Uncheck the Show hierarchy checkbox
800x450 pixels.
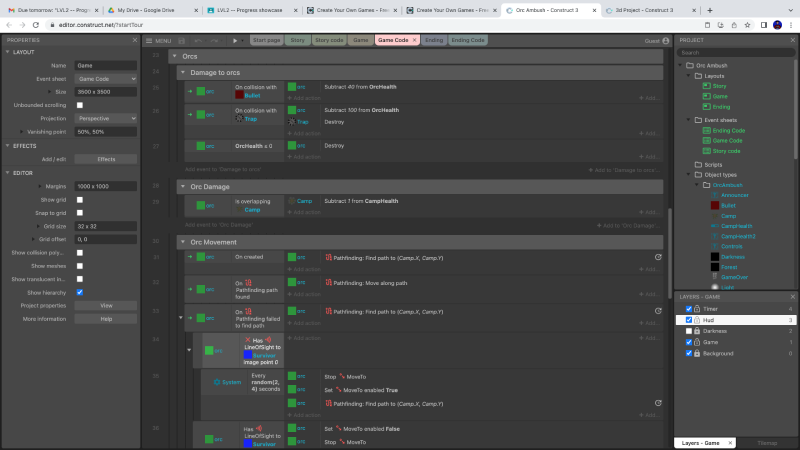pos(80,292)
